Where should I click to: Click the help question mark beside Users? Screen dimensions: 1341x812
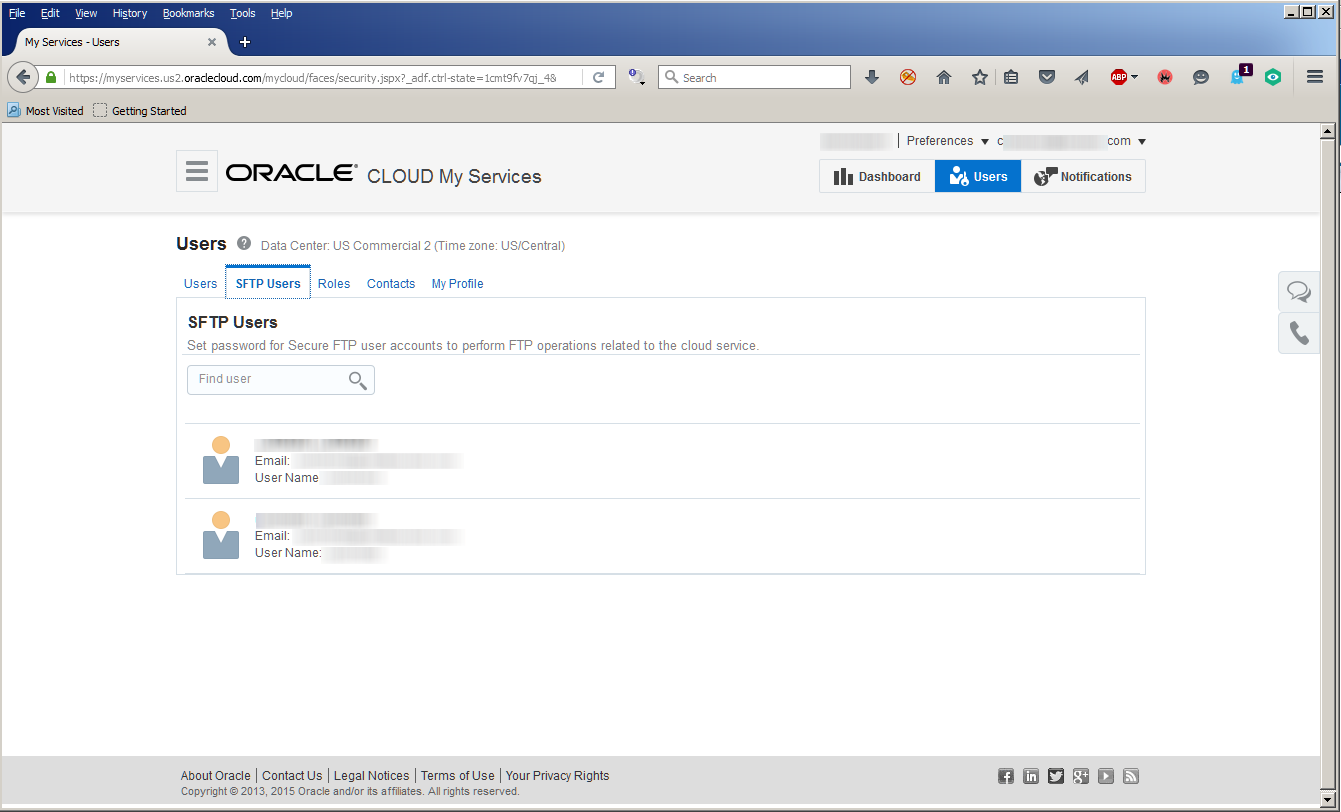point(244,243)
